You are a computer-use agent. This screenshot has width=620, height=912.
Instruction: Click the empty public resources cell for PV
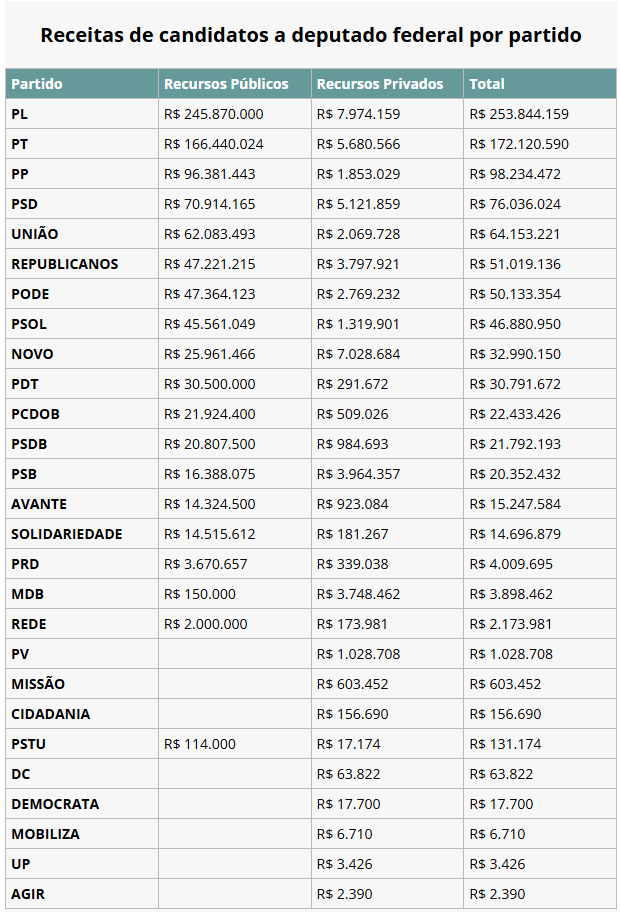tap(235, 654)
